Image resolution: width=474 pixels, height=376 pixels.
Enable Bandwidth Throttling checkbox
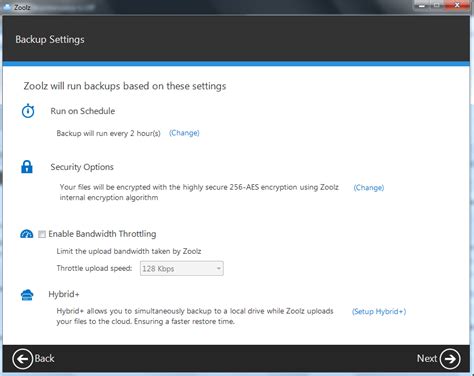[x=42, y=234]
